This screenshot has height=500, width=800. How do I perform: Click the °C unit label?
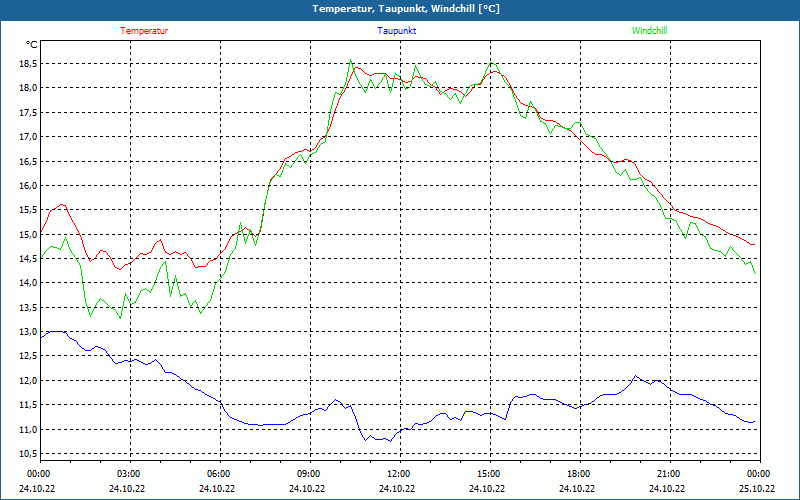32,45
